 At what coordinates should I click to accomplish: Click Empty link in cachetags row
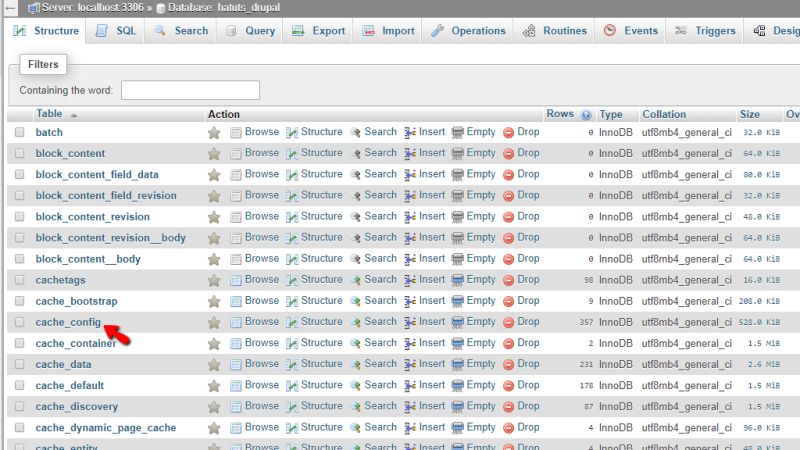pos(481,280)
